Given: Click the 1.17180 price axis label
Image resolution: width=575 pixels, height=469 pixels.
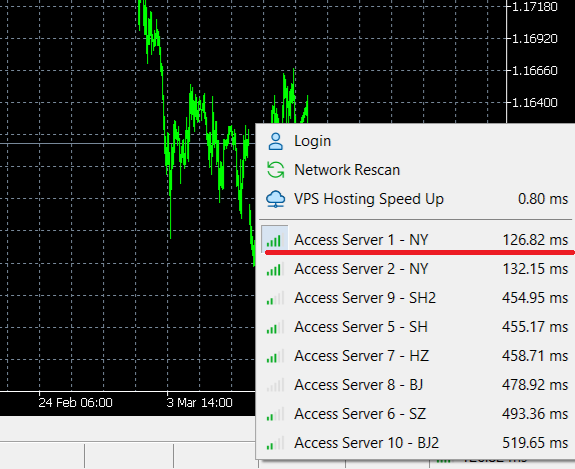Looking at the screenshot, I should coord(534,7).
